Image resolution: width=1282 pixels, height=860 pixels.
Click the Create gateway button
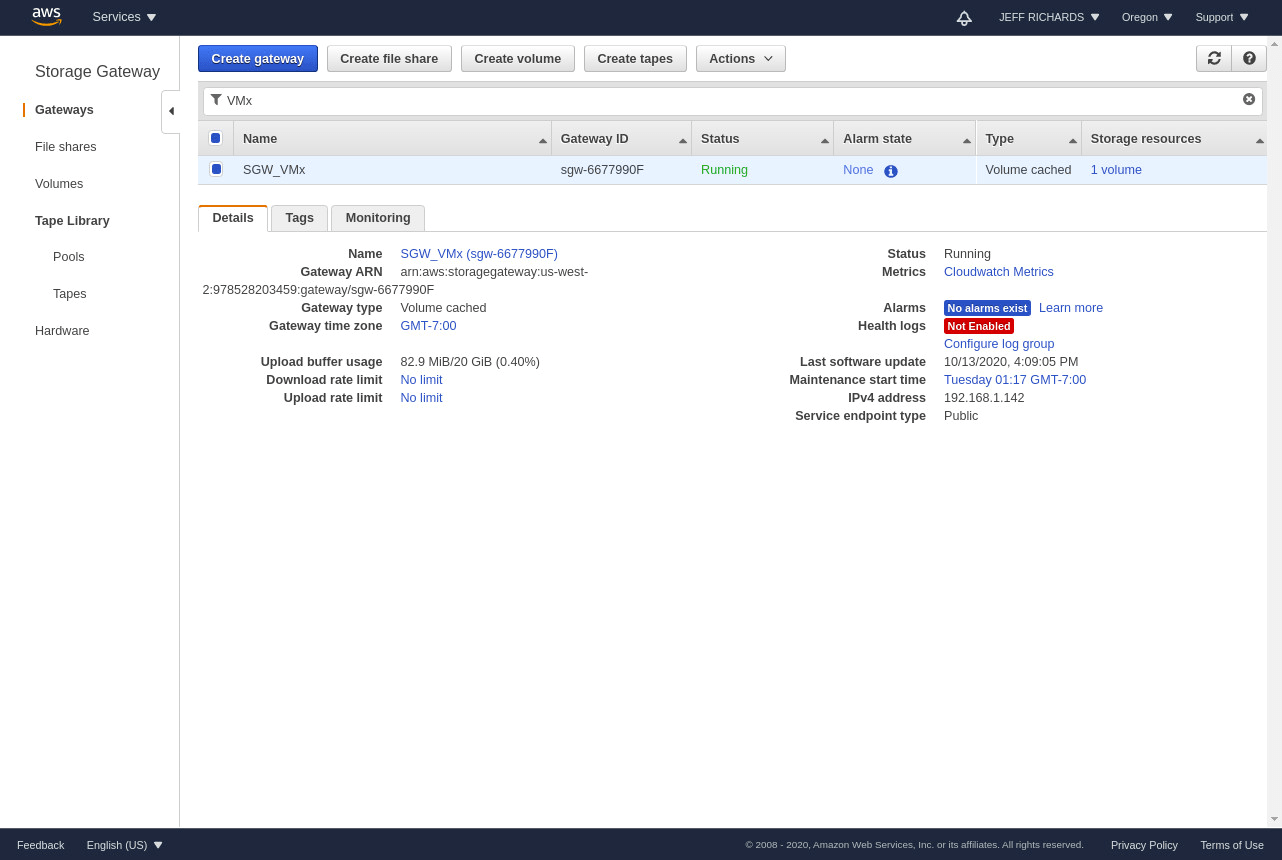coord(257,58)
